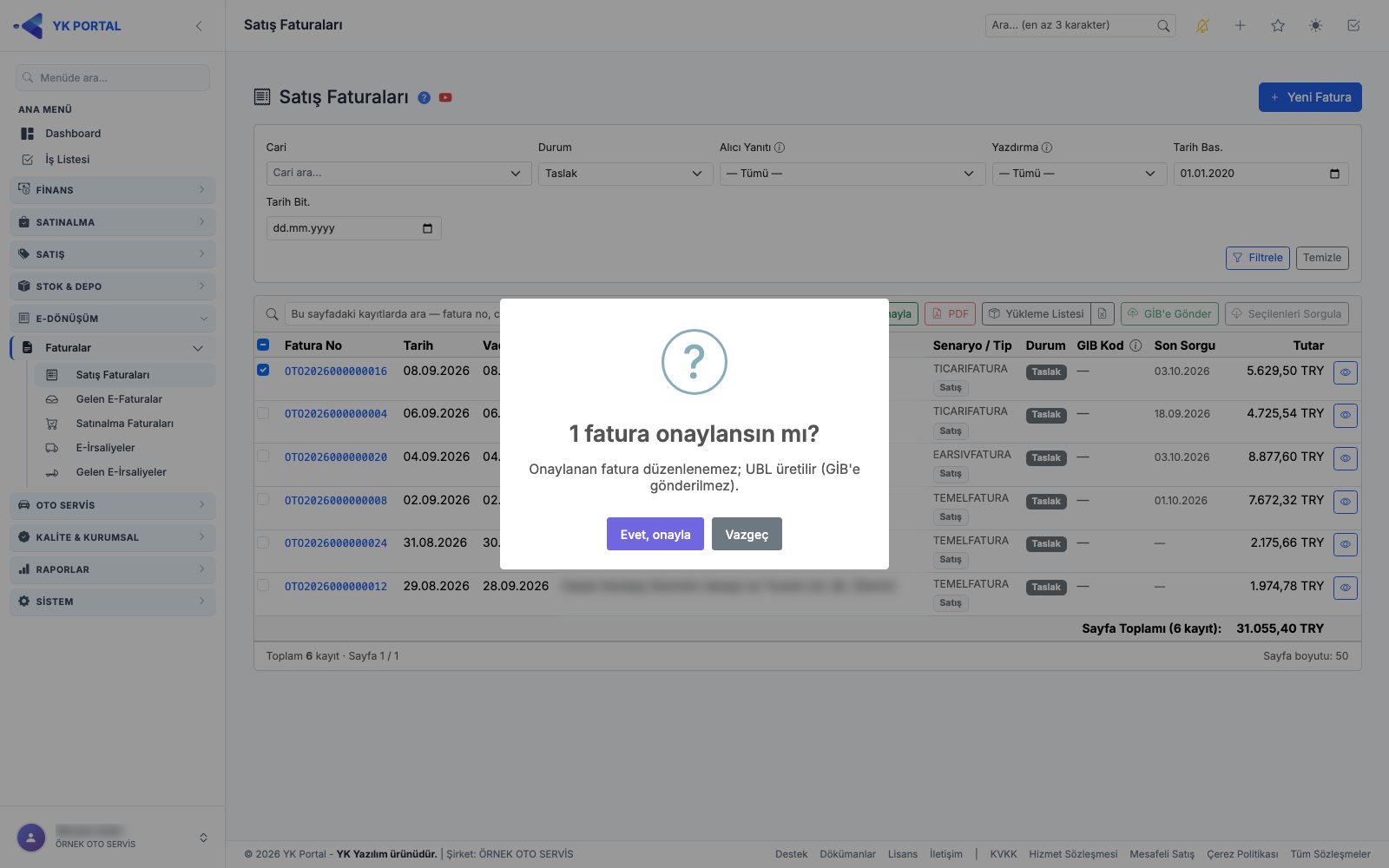Check the row OTO2026000000008 checkbox
Screen dimensions: 1389x868
click(263, 499)
